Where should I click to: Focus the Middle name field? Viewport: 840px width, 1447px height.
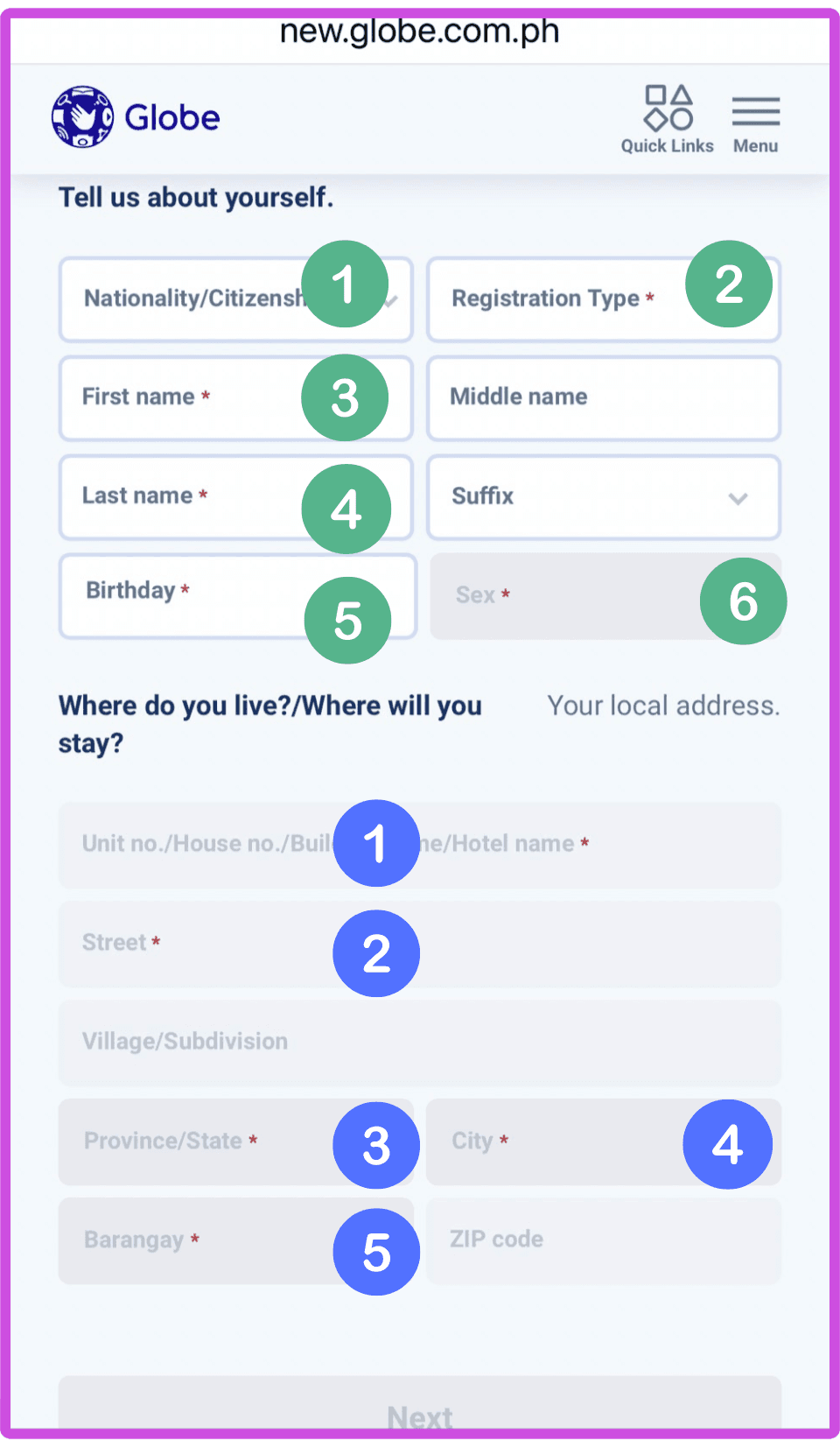pos(603,398)
